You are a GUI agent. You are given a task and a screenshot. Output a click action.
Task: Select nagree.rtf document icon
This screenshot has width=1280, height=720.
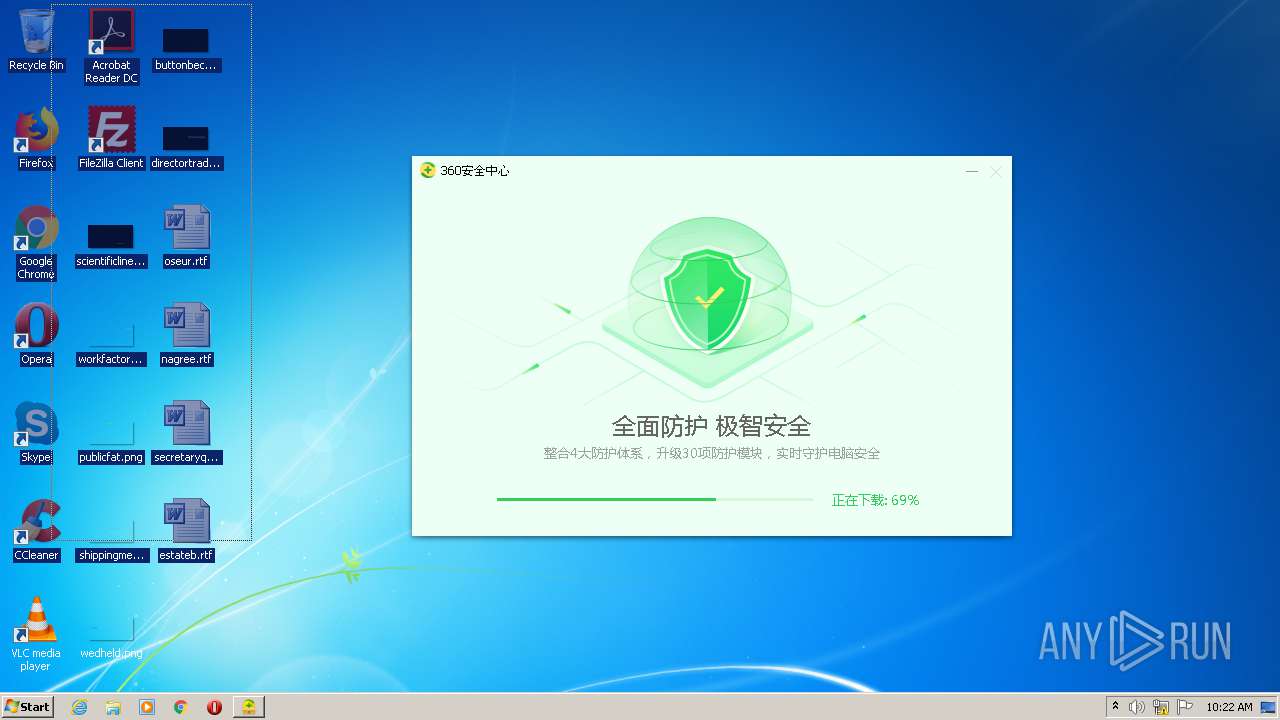(x=186, y=334)
